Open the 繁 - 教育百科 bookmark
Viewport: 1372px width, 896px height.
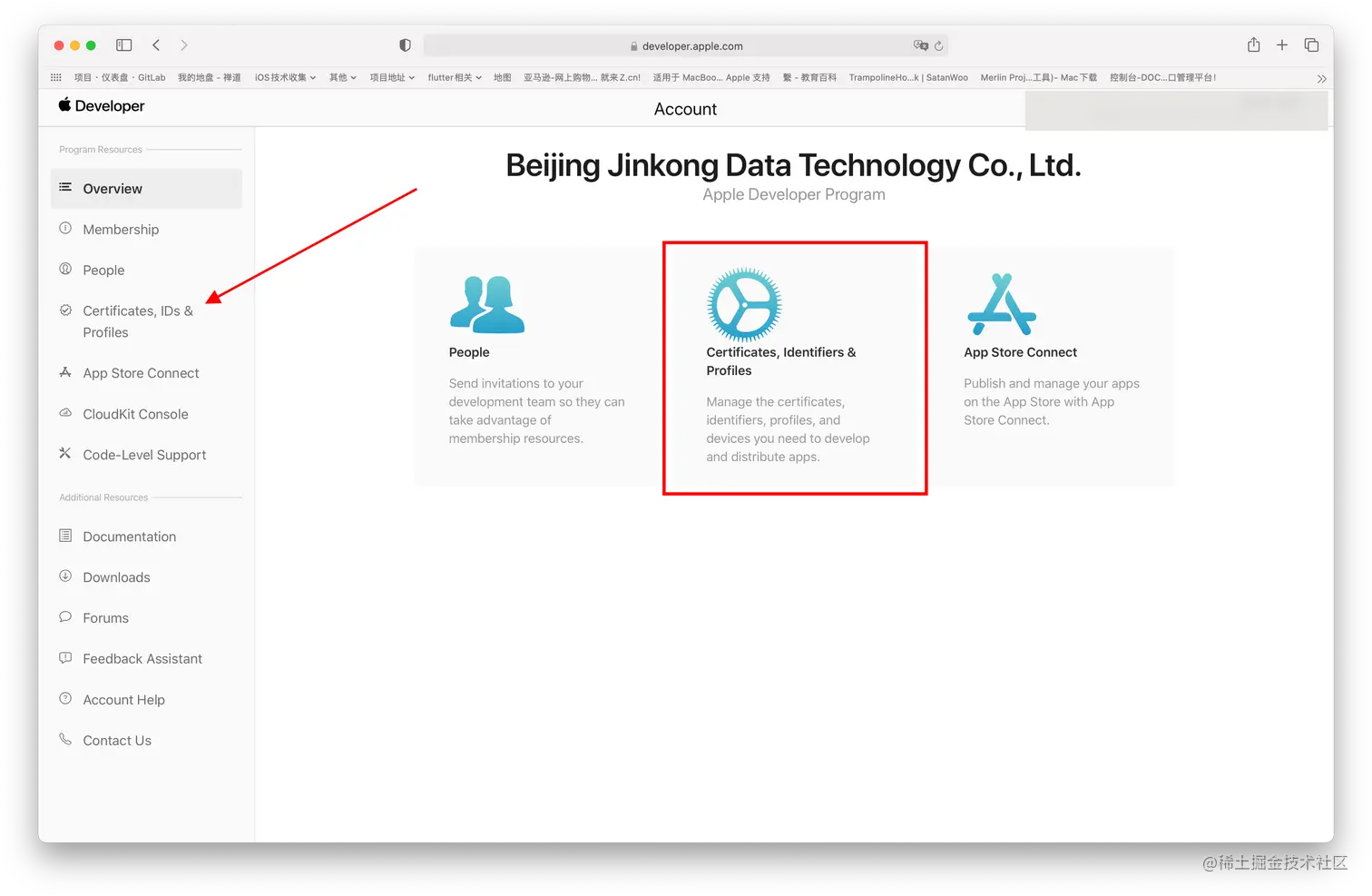(x=809, y=78)
